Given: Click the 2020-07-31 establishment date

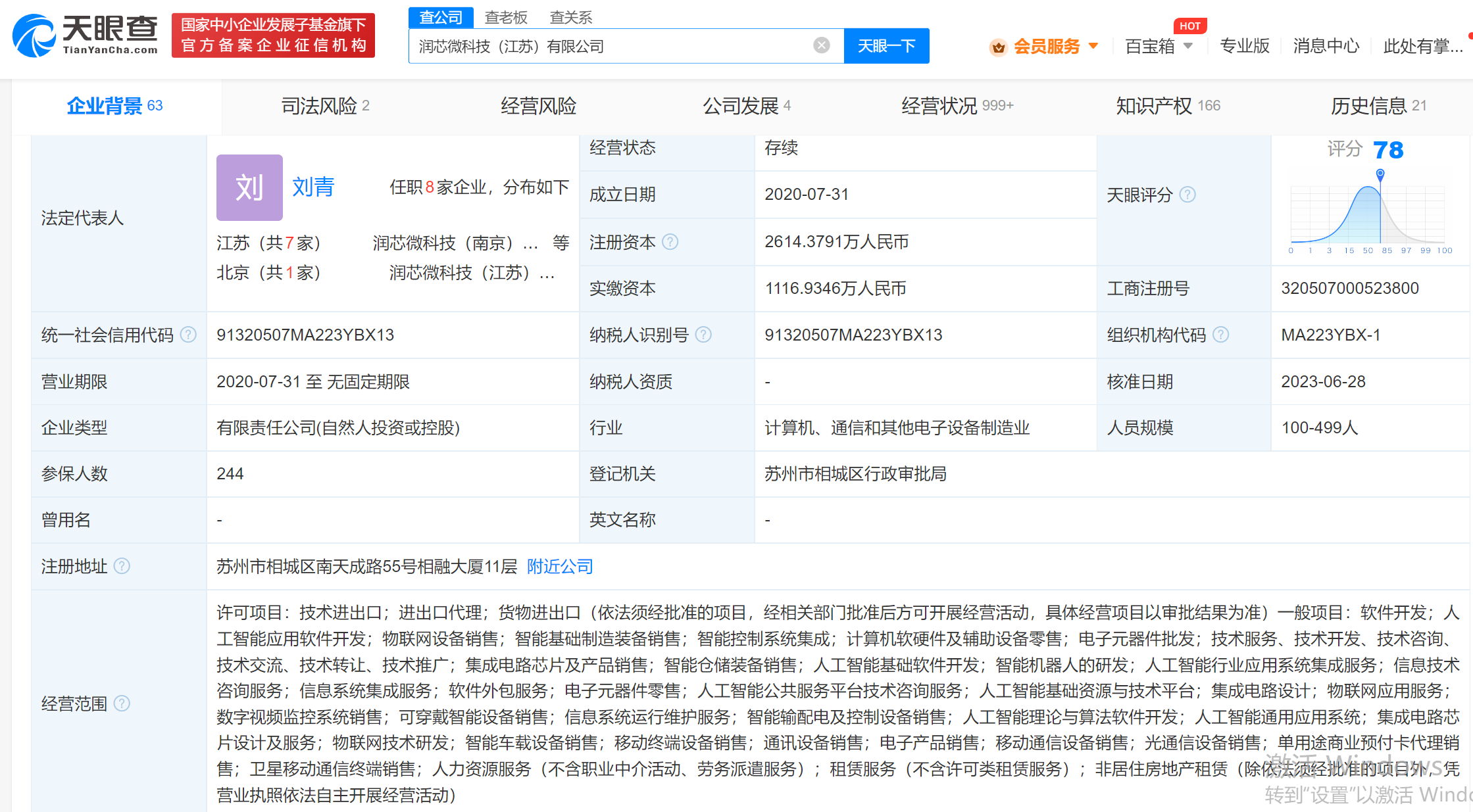Looking at the screenshot, I should coord(807,195).
